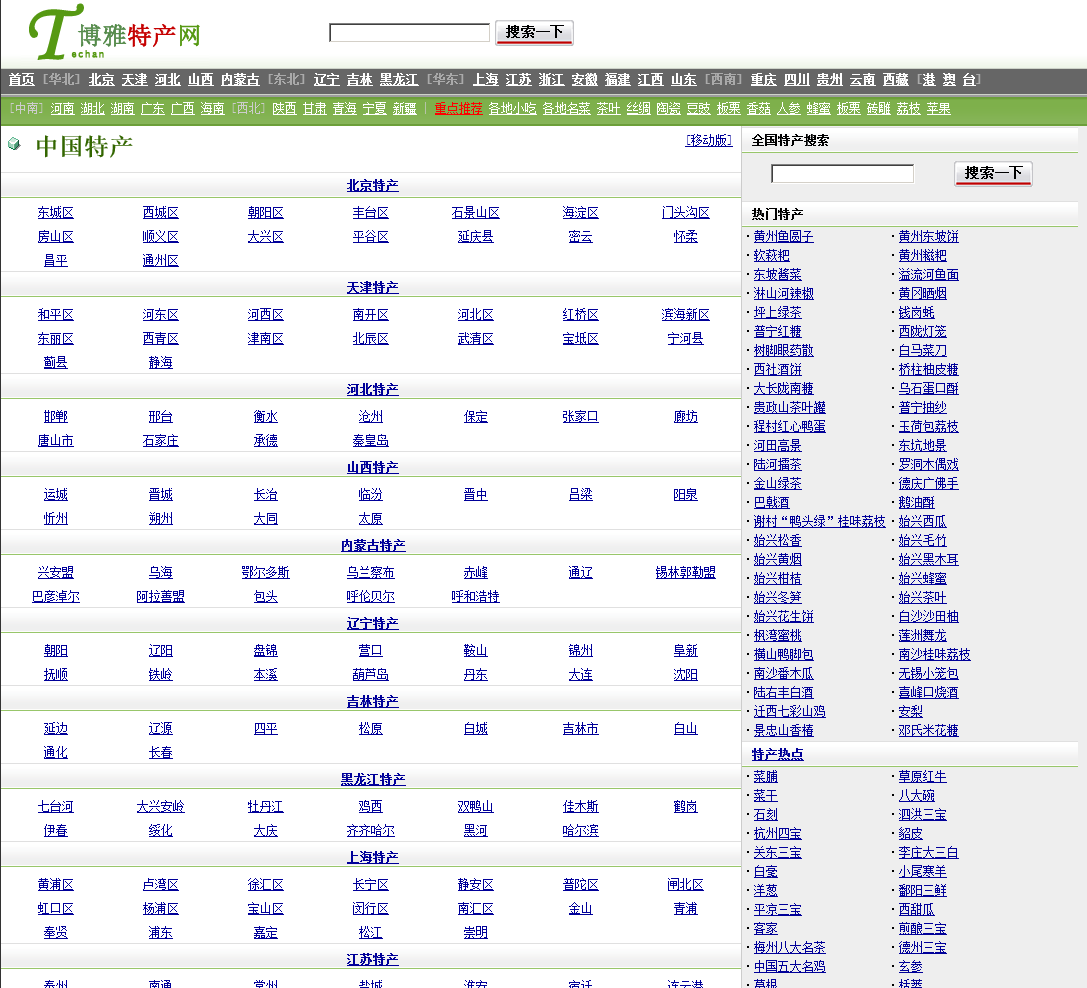The height and width of the screenshot is (988, 1087).
Task: Open 呼和浩特 link
Action: (x=476, y=596)
